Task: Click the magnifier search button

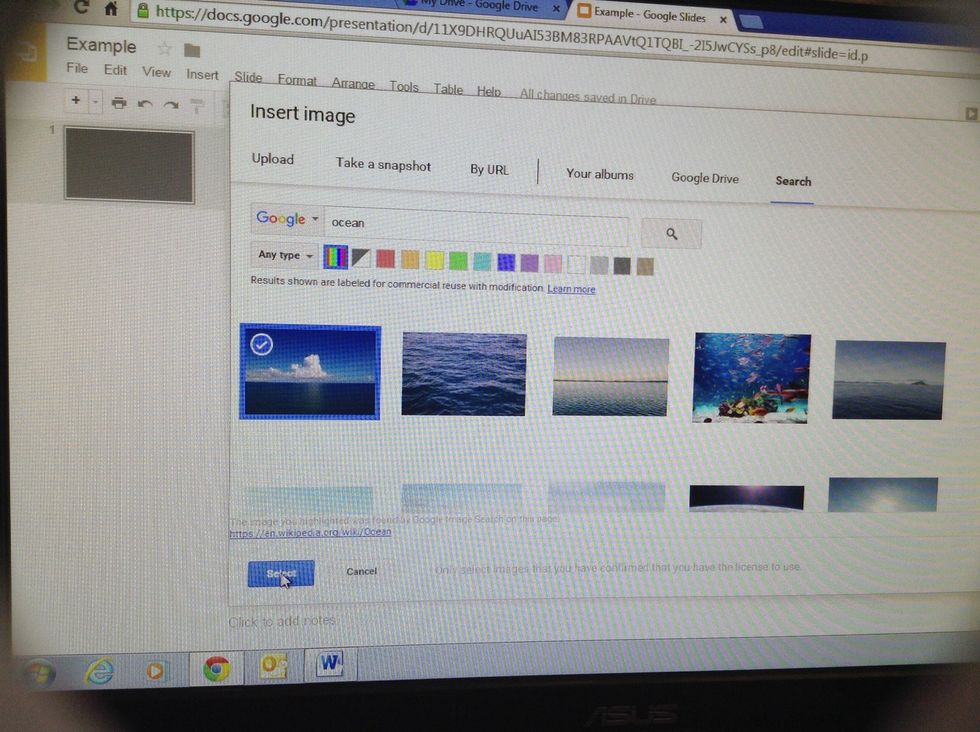Action: point(671,234)
